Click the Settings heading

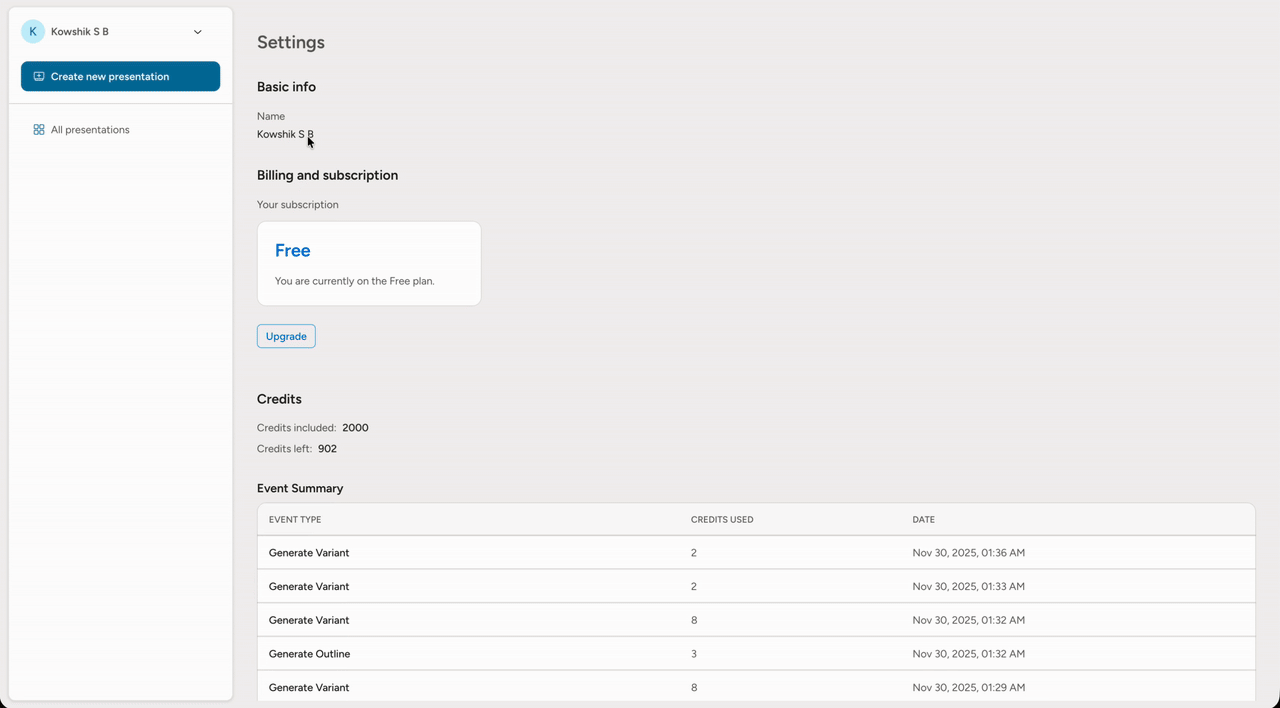coord(291,42)
